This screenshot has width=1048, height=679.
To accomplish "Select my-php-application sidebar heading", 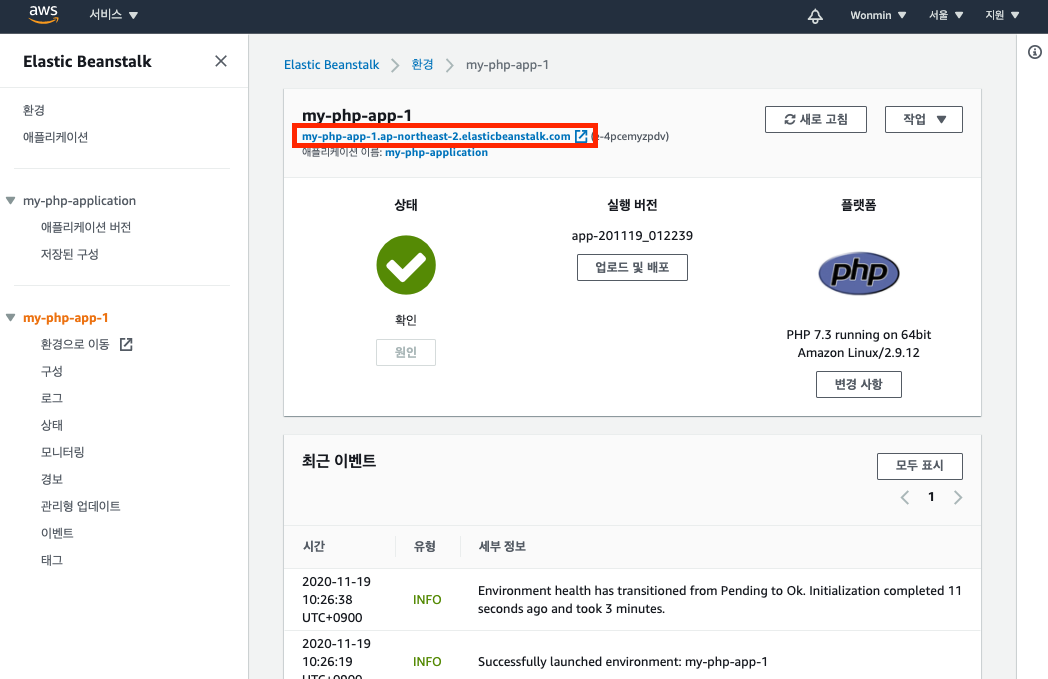I will [x=80, y=200].
